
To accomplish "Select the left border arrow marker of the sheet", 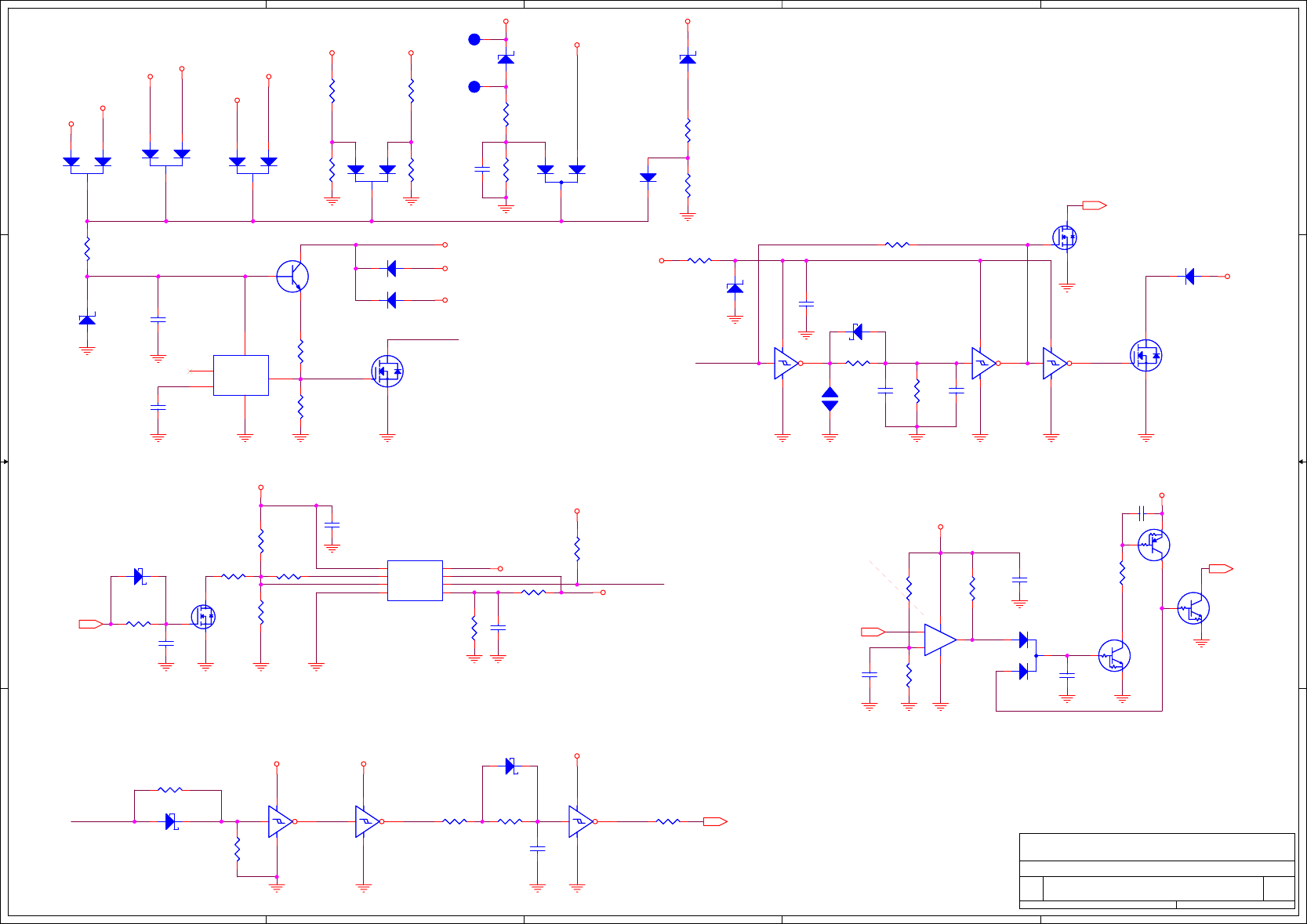I will click(5, 462).
